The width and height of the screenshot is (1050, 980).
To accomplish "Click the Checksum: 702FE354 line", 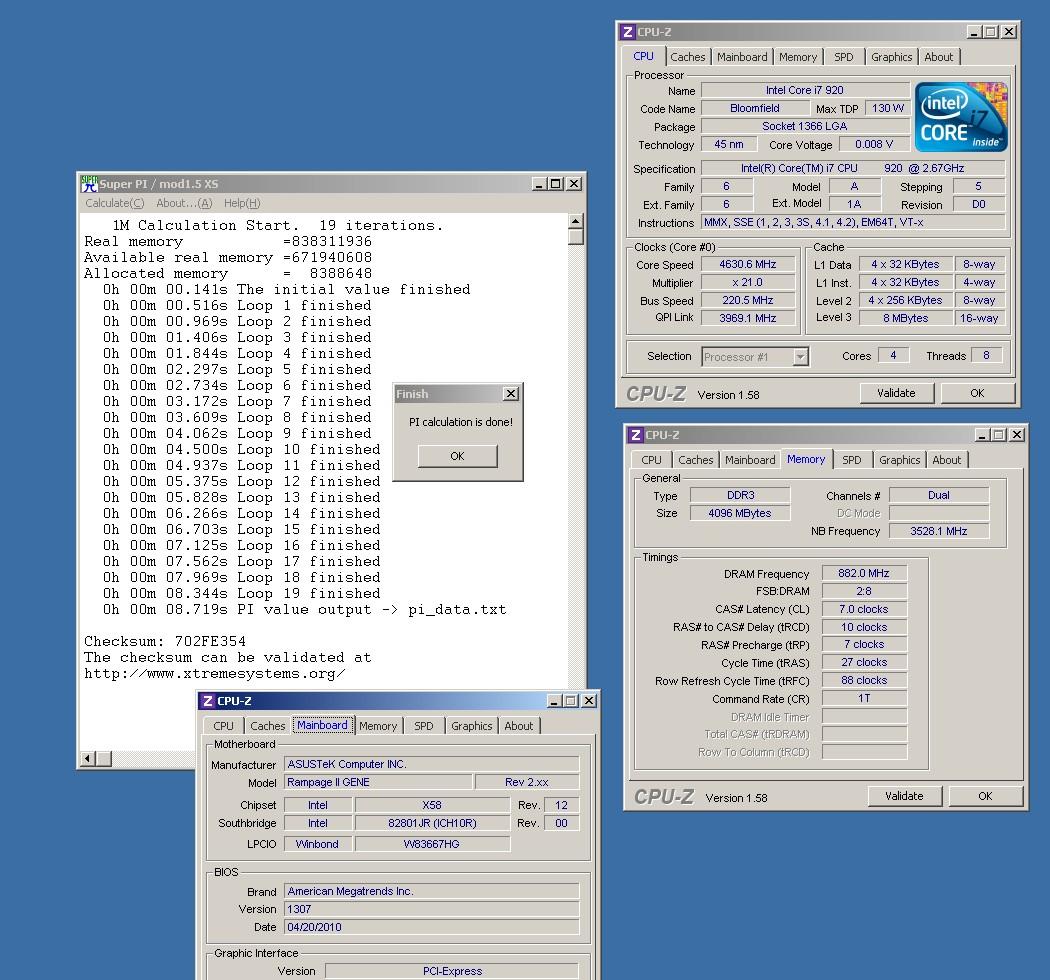I will pos(165,642).
